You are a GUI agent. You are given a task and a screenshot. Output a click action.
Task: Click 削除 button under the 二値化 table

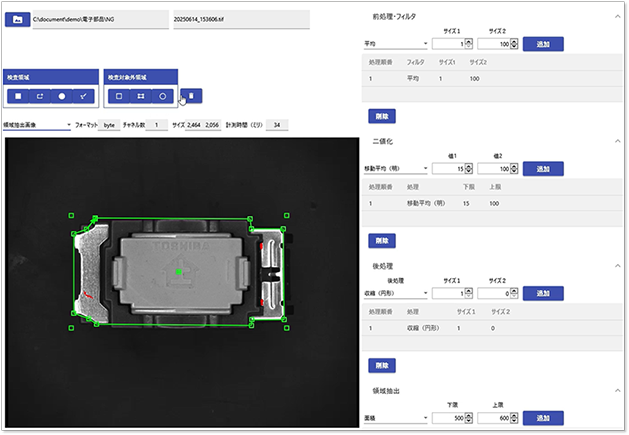tap(382, 241)
